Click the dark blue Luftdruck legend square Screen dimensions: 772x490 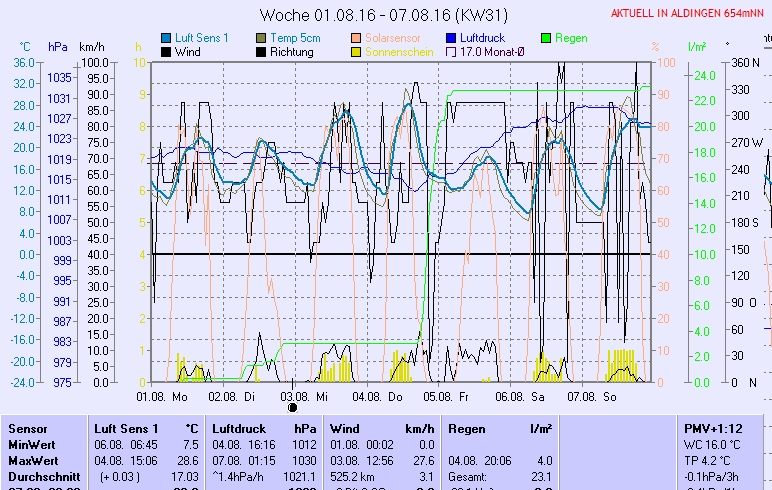point(452,38)
